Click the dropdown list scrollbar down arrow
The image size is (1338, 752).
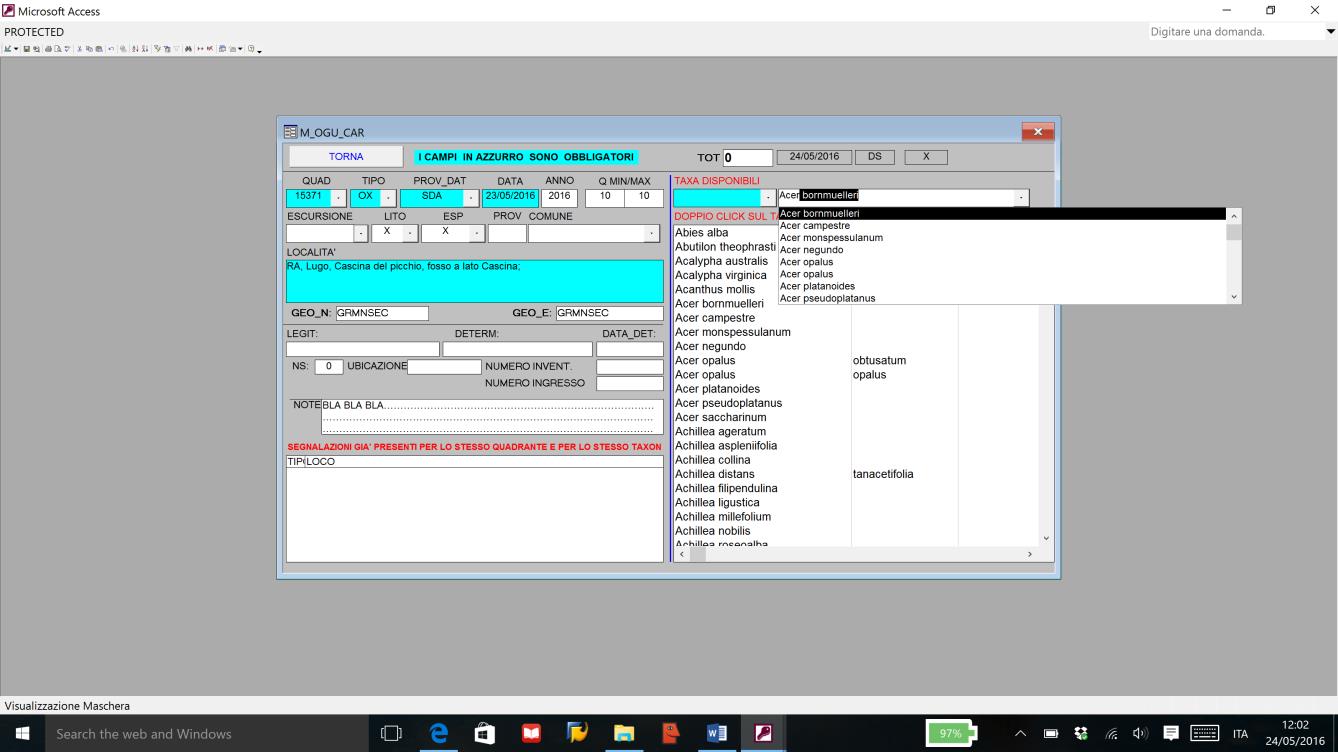pos(1234,297)
